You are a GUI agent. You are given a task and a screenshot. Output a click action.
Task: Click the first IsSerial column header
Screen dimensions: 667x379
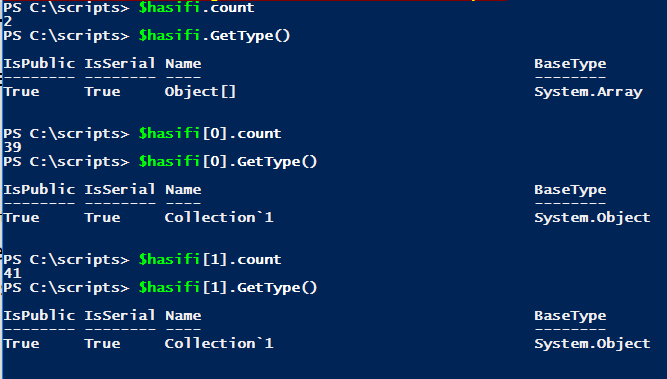coord(120,63)
